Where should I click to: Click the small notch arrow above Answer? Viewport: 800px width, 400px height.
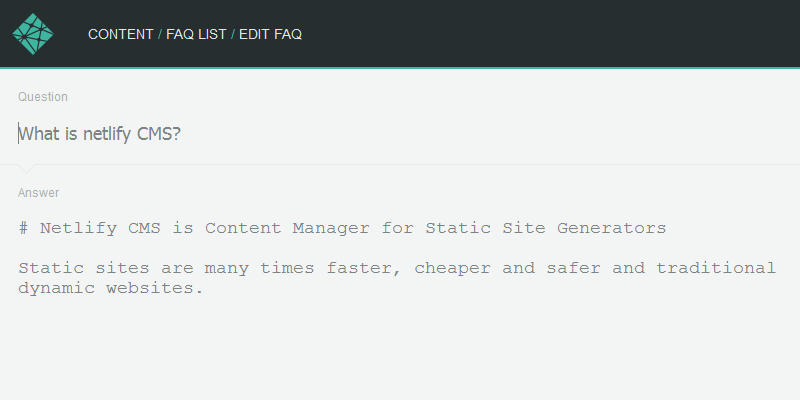[x=26, y=167]
